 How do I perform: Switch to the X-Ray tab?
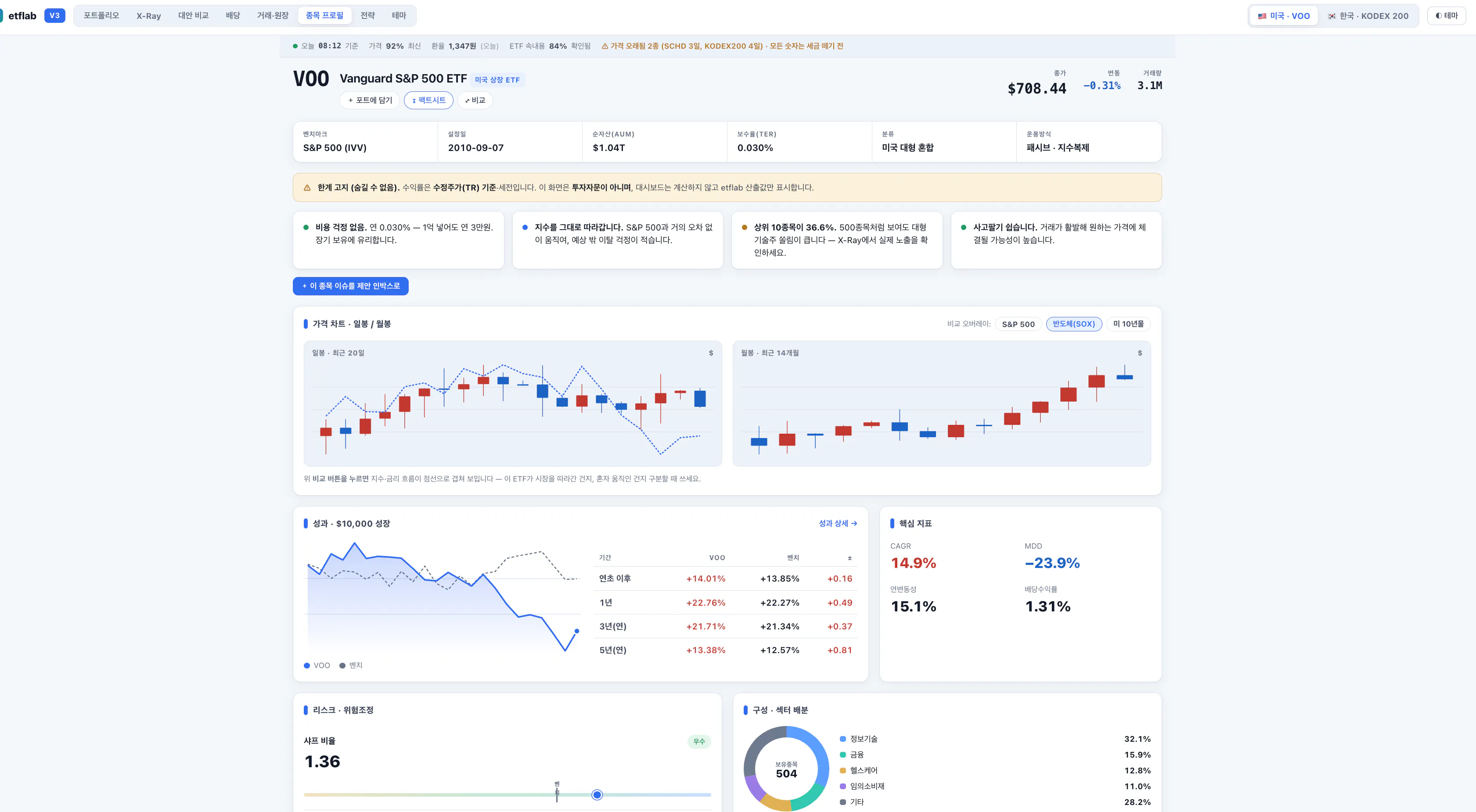[148, 15]
